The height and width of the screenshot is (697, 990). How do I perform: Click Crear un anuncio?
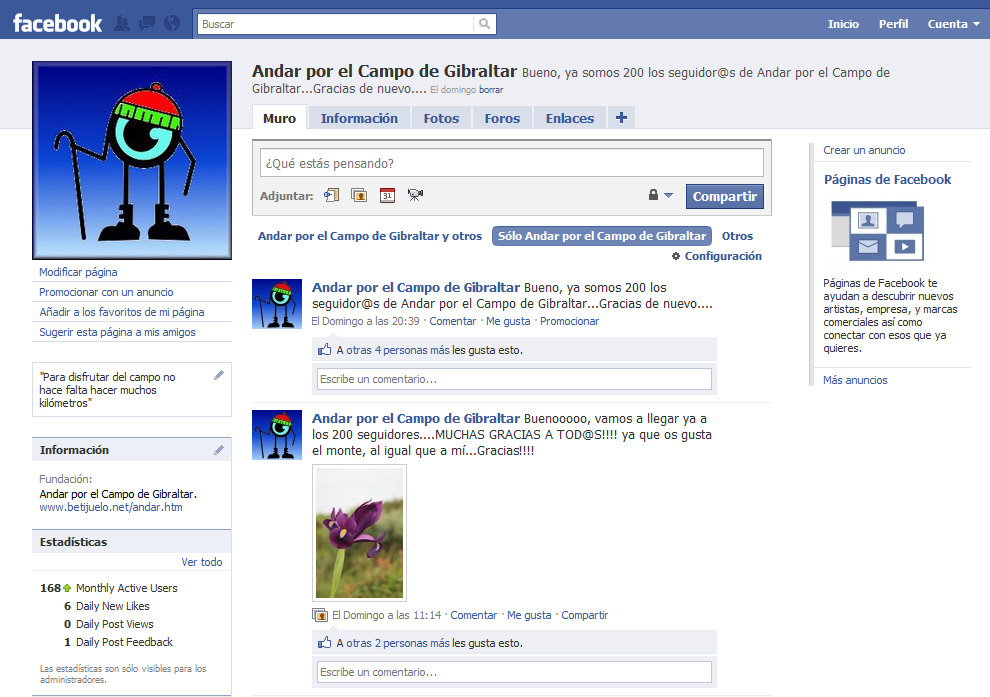tap(864, 150)
